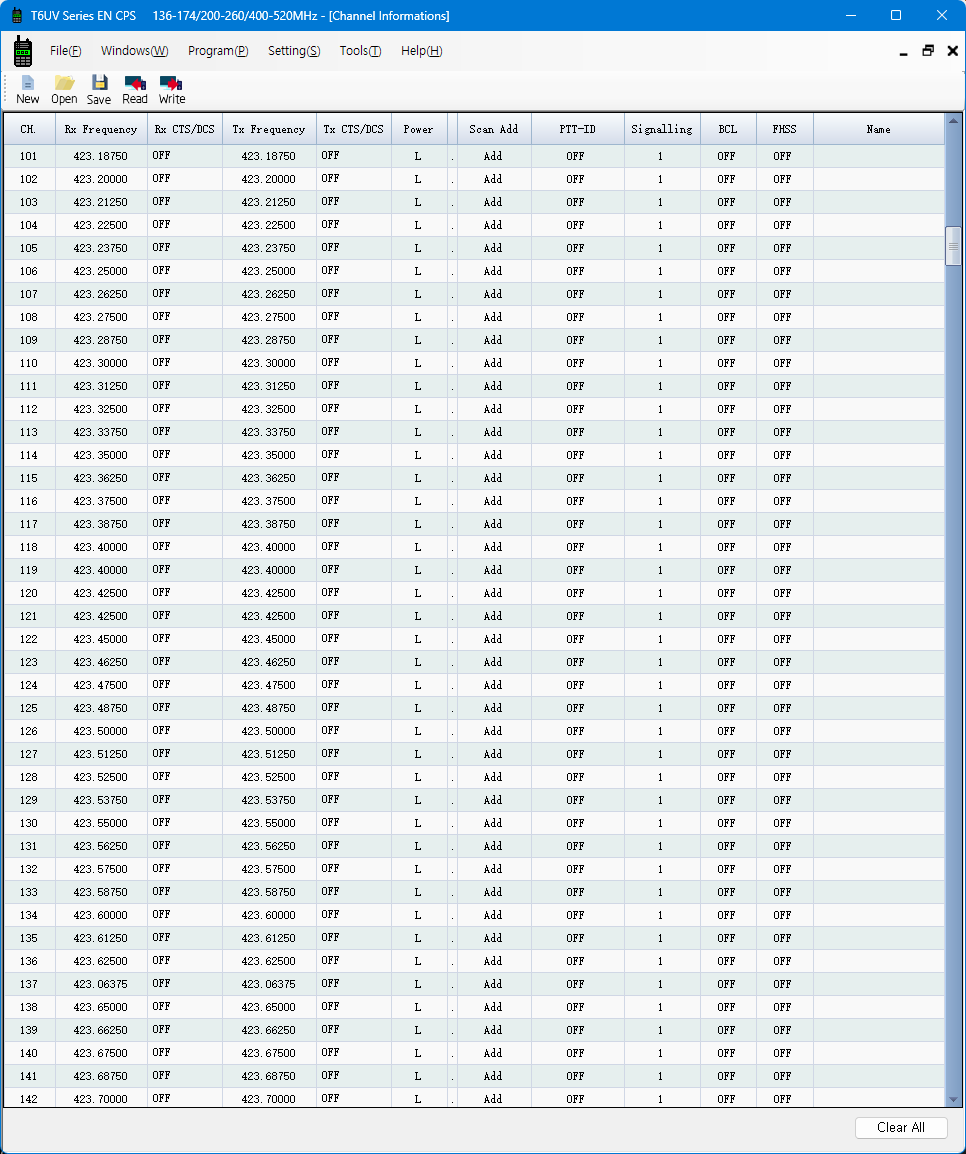
Task: Close the Channel Informations child window
Action: pos(952,51)
